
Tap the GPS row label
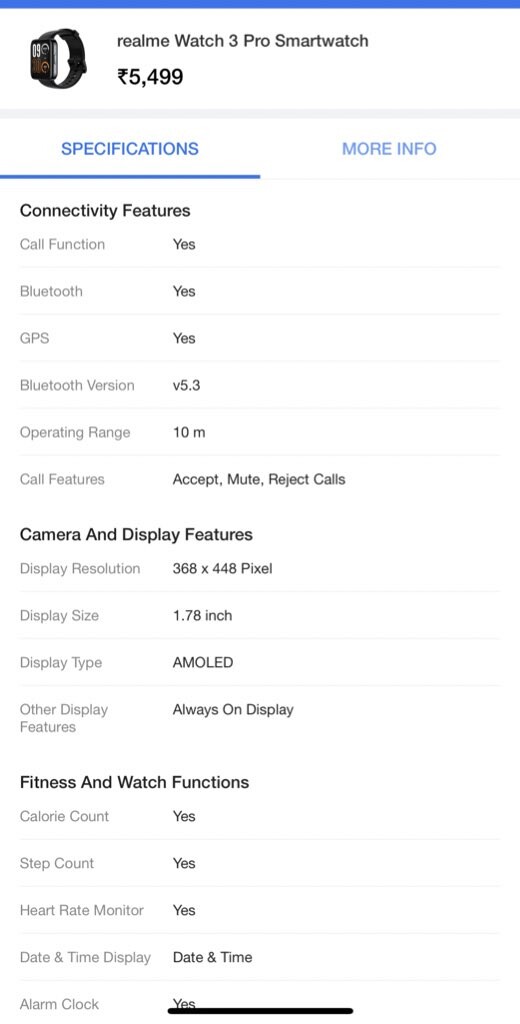(x=35, y=338)
